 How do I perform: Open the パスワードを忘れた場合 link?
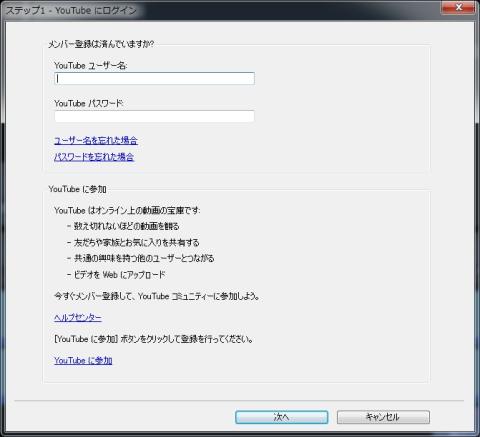(94, 157)
